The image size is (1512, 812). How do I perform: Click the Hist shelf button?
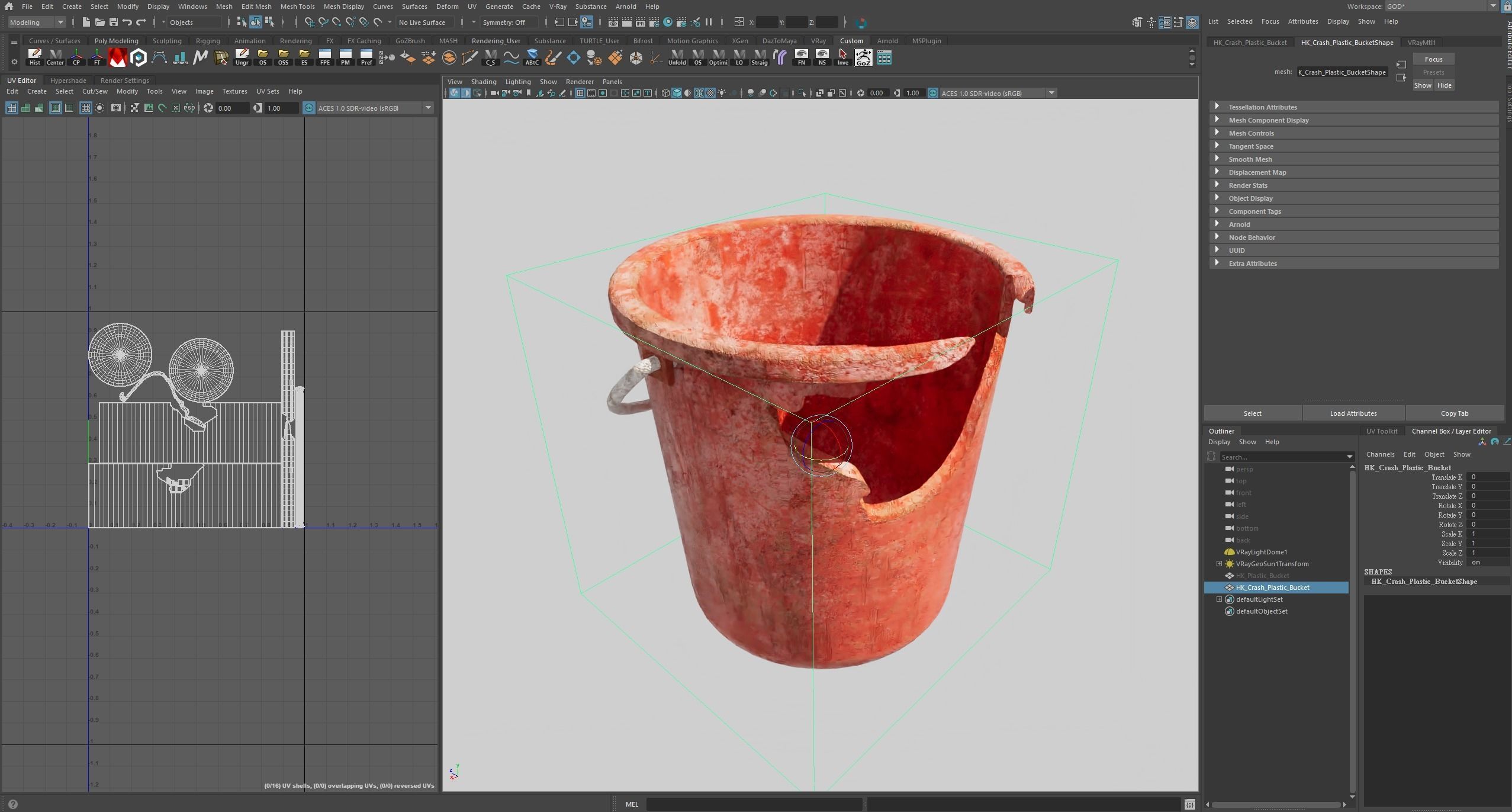click(34, 57)
